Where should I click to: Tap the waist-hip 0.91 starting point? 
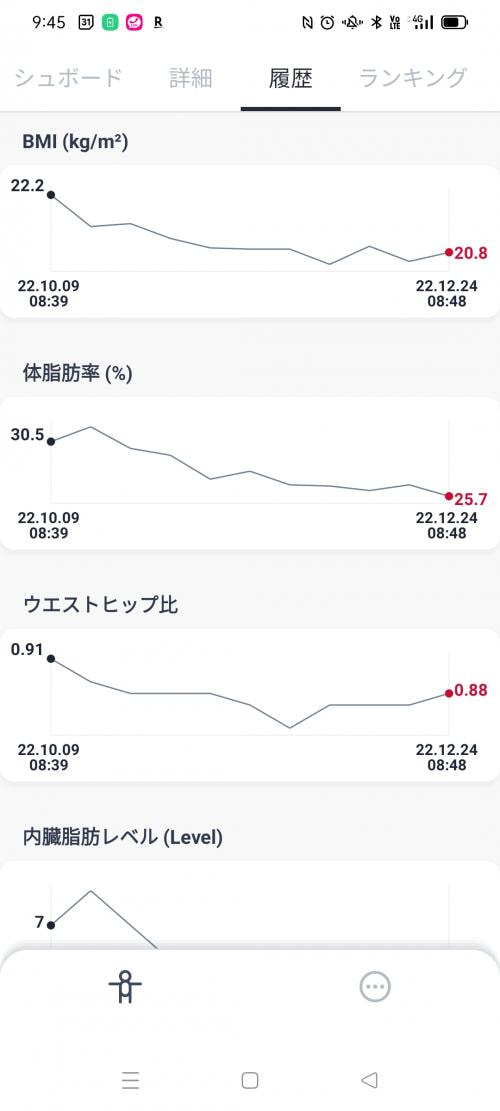point(50,658)
